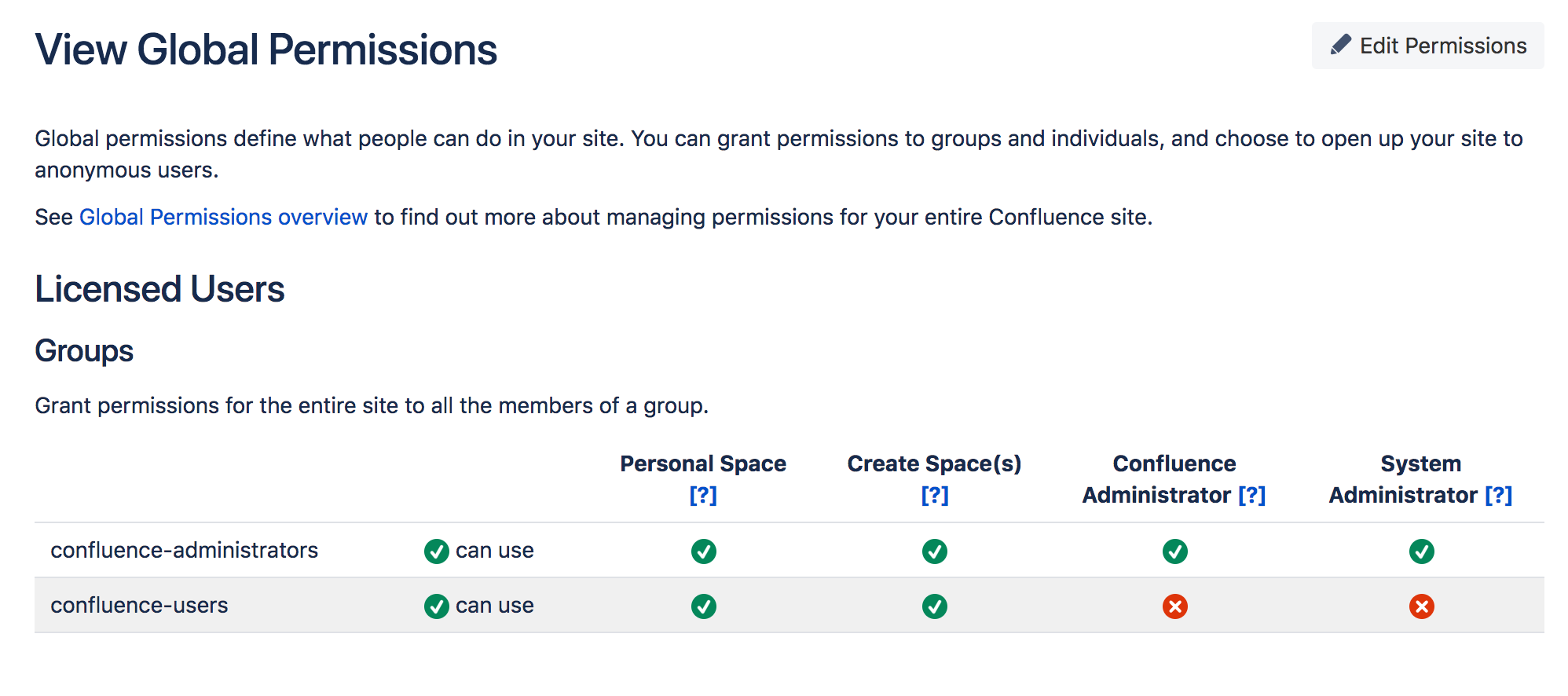Click Create Space(s) checkmark for confluence-administrators

coord(934,551)
